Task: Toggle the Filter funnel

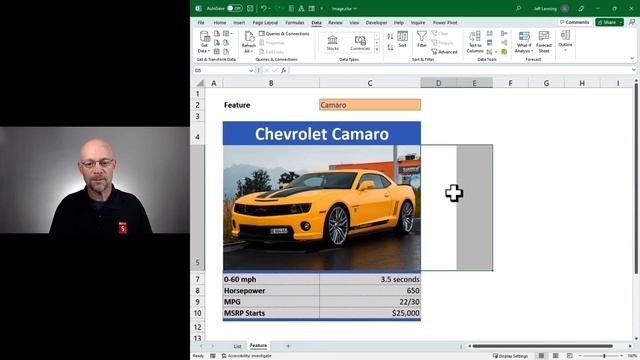Action: coord(422,39)
